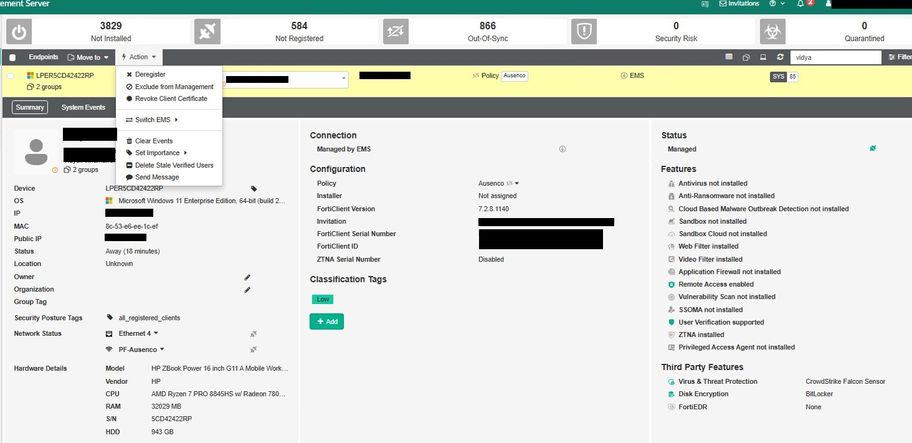912x443 pixels.
Task: Edit the Organization field pencil icon
Action: pos(247,290)
